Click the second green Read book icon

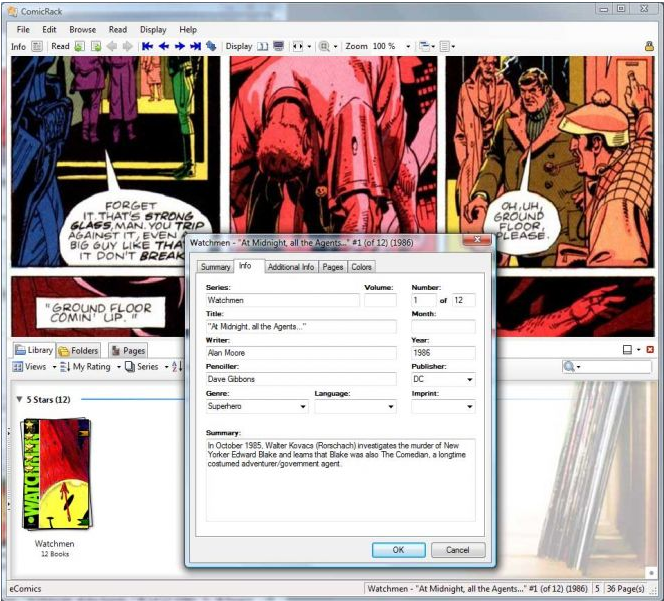coord(96,46)
